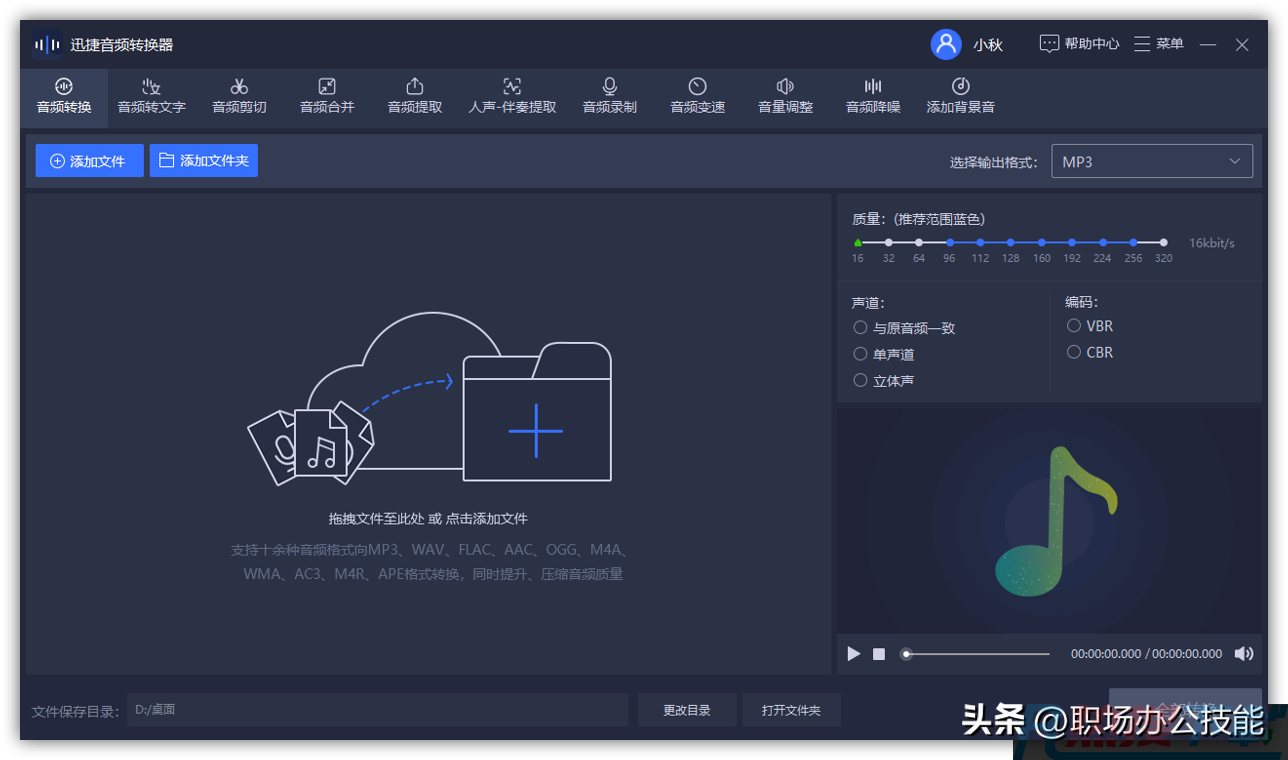Set quality slider to 320 kbit/s

coord(1163,241)
